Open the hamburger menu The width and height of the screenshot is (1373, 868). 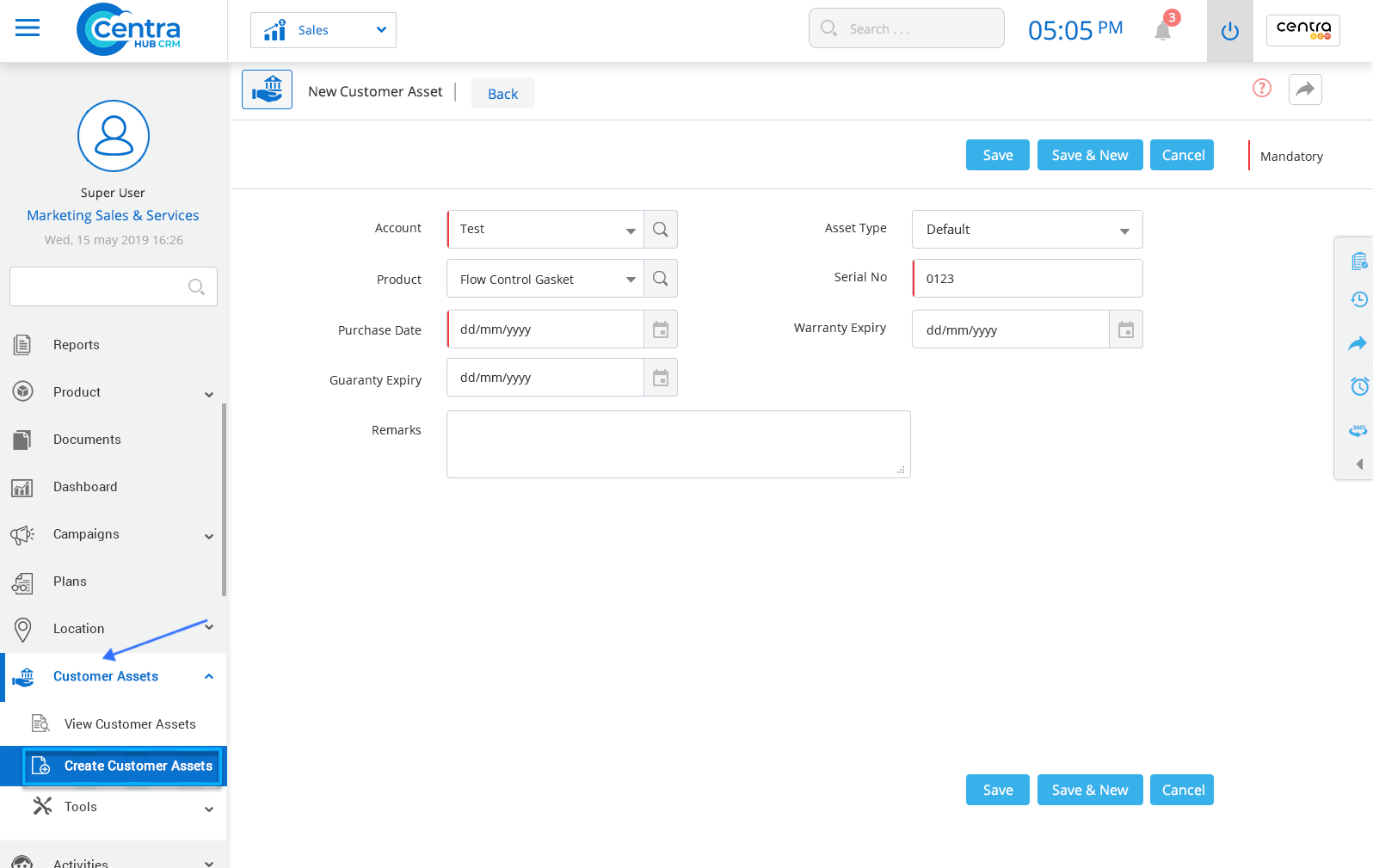28,28
